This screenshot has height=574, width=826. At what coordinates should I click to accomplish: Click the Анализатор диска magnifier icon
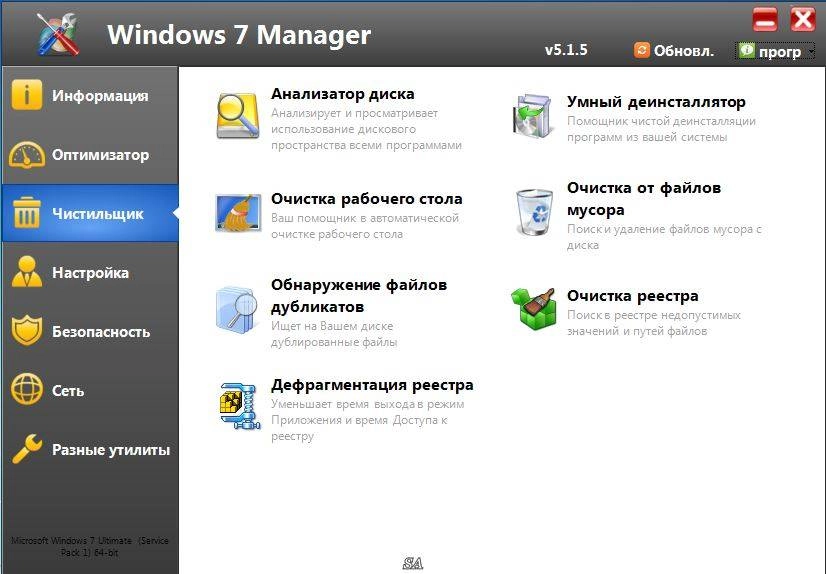pyautogui.click(x=238, y=116)
